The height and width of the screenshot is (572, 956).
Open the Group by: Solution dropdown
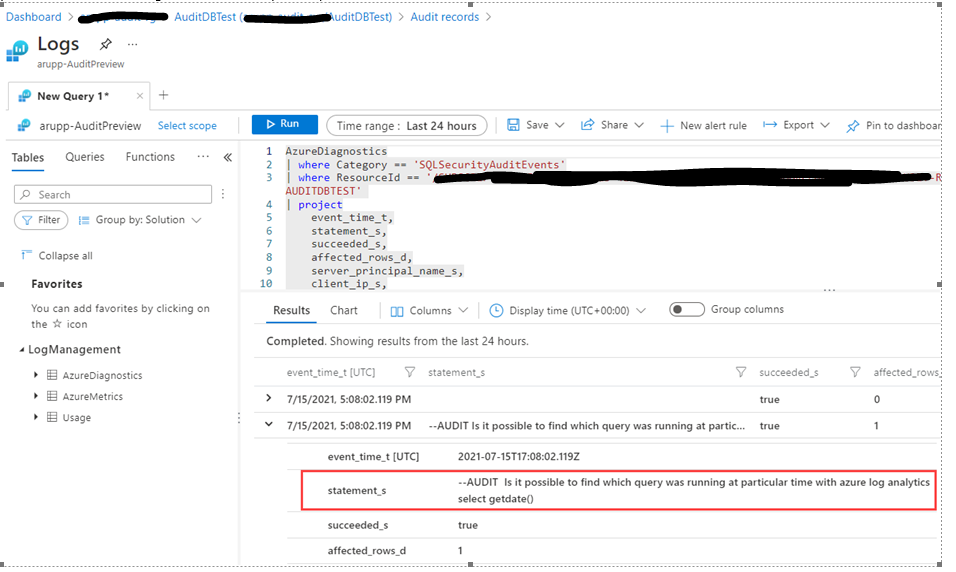[x=140, y=220]
